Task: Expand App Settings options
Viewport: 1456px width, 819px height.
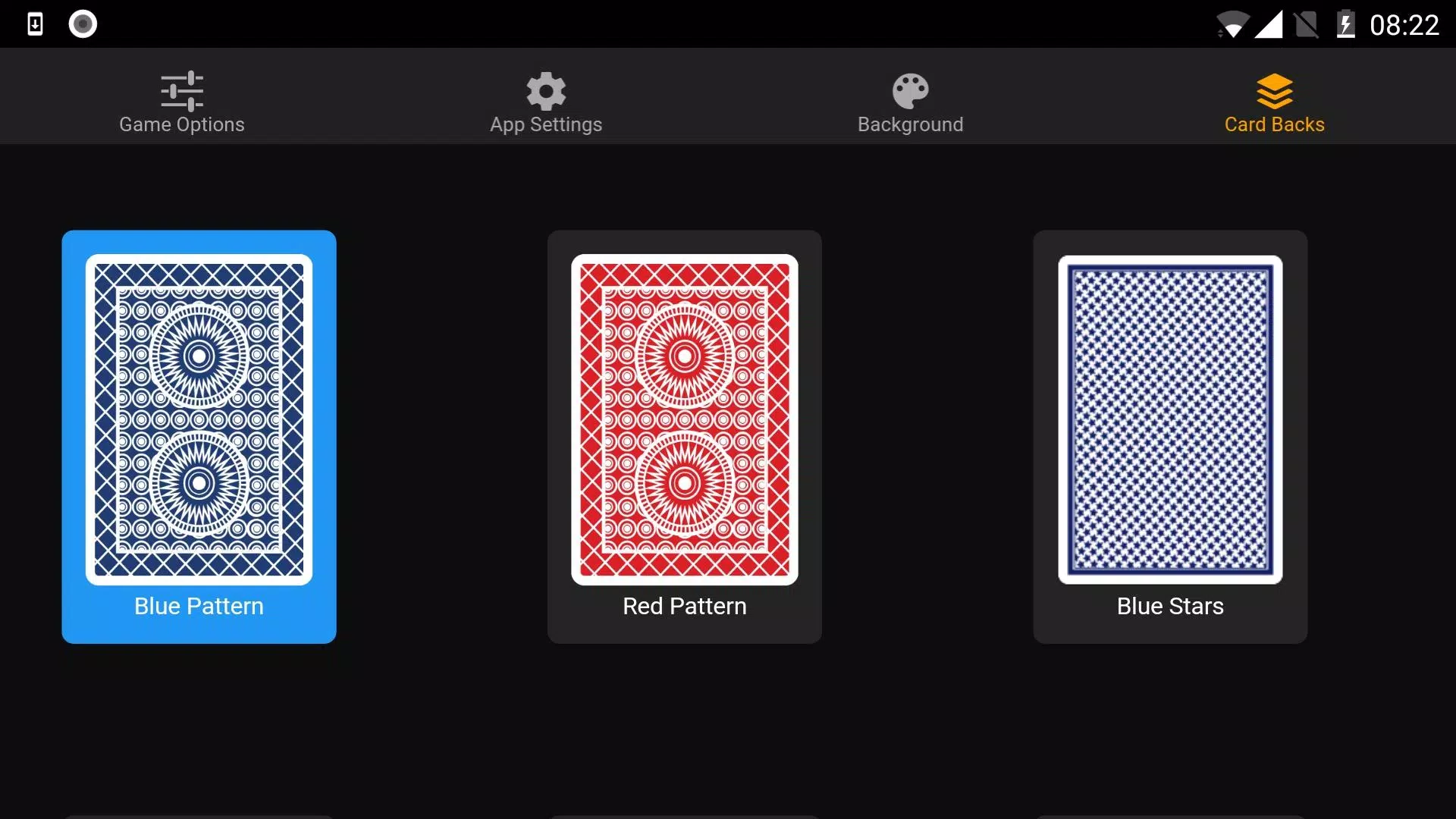Action: (x=546, y=100)
